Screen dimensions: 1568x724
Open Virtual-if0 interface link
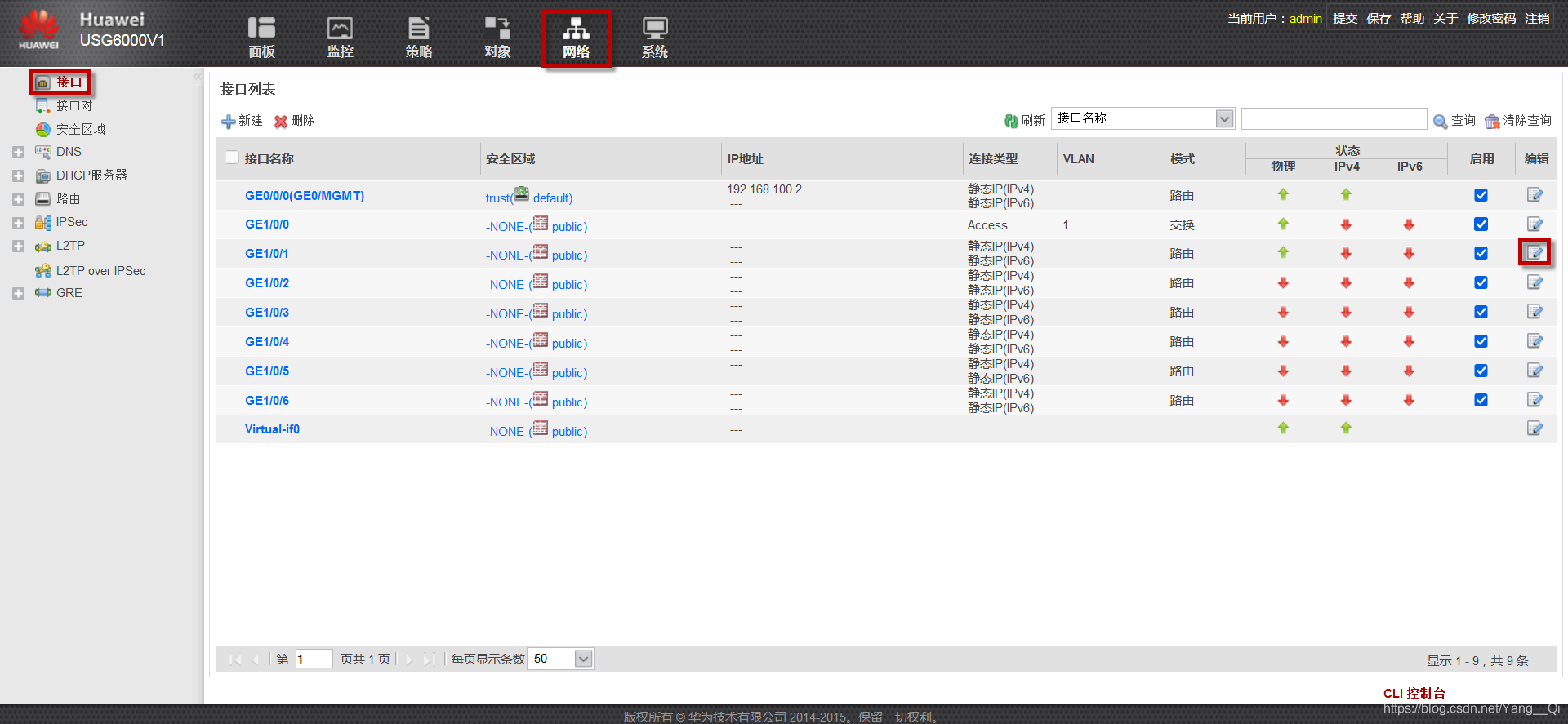point(272,429)
